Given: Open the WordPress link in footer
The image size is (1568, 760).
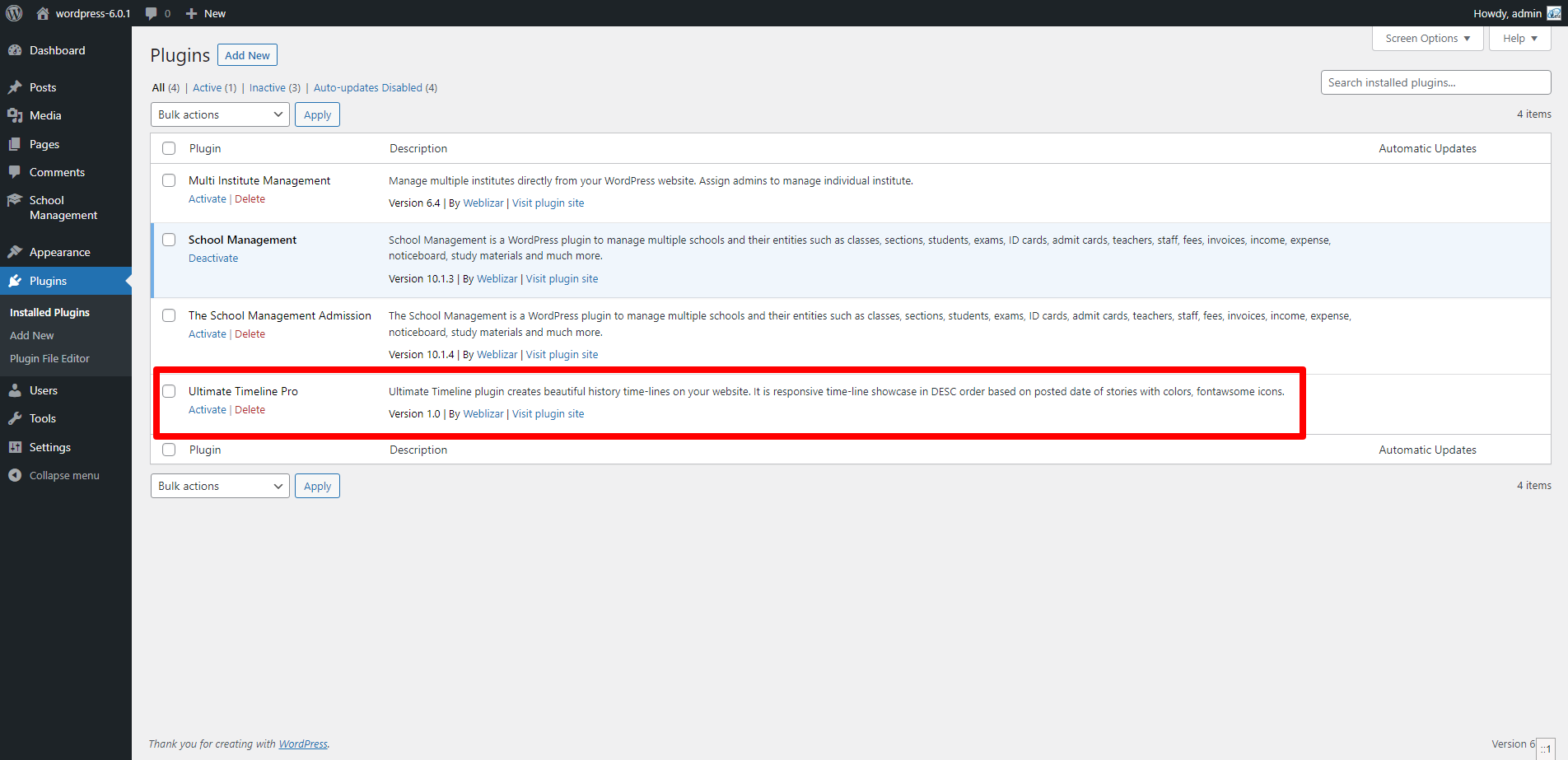Looking at the screenshot, I should point(303,744).
